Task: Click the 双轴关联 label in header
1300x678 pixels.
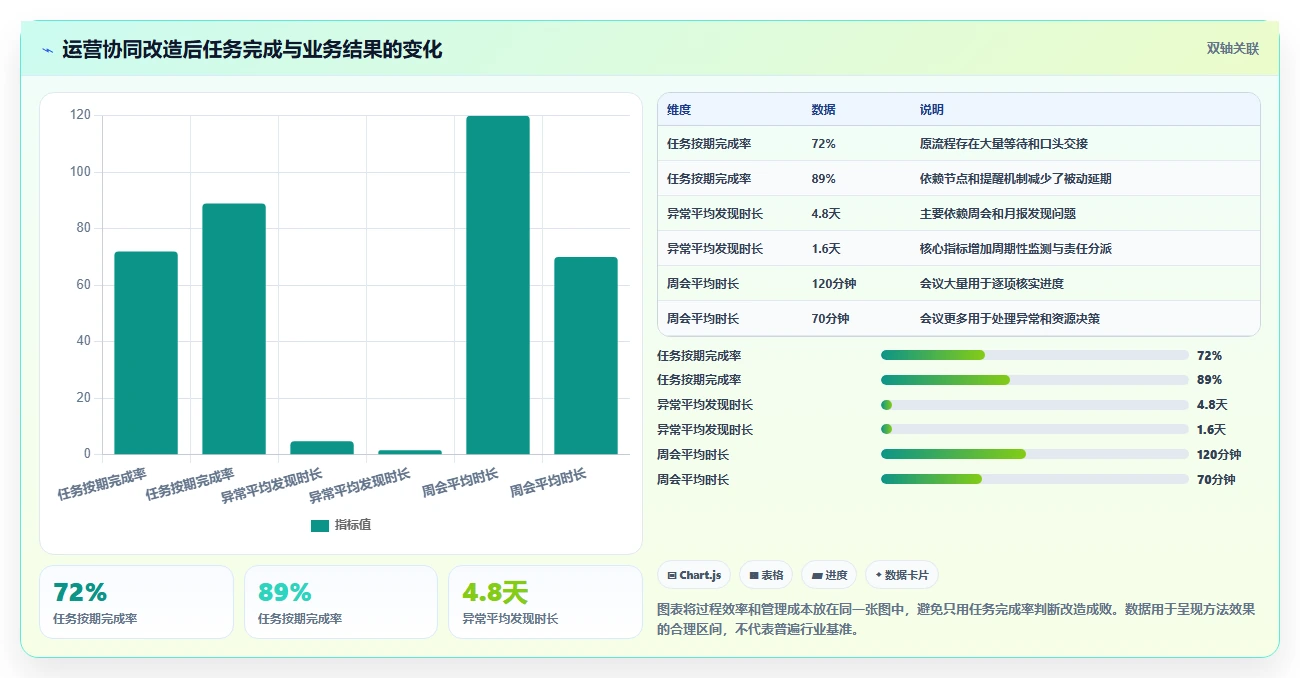Action: (x=1233, y=48)
